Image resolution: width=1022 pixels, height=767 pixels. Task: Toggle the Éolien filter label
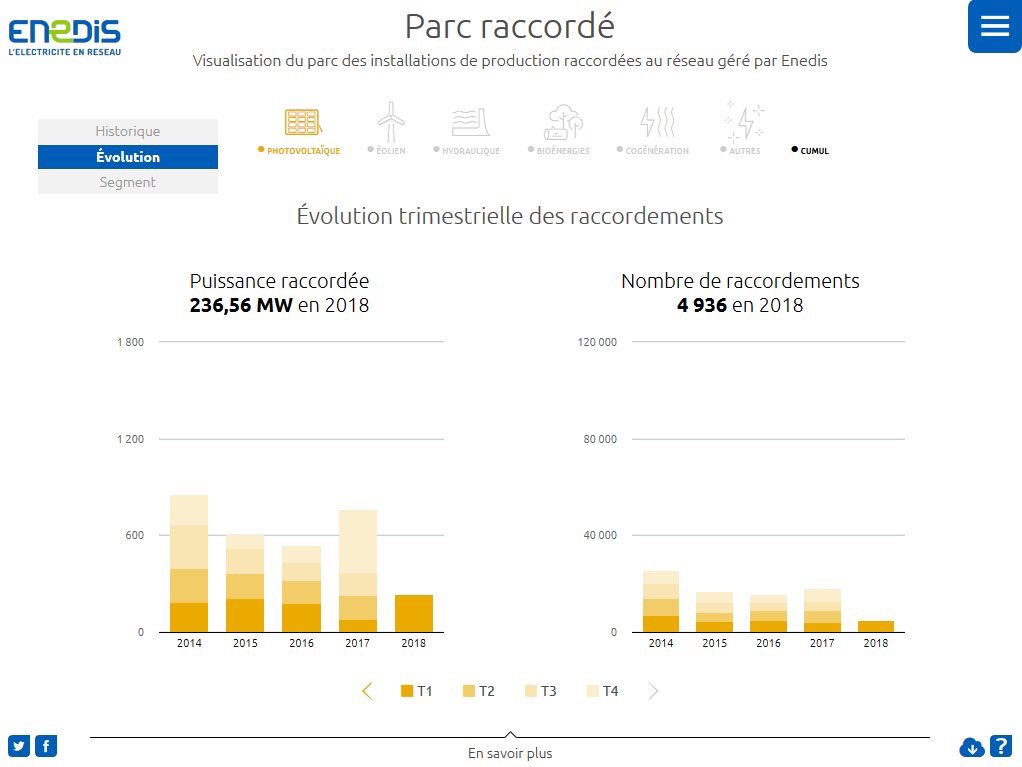[387, 151]
